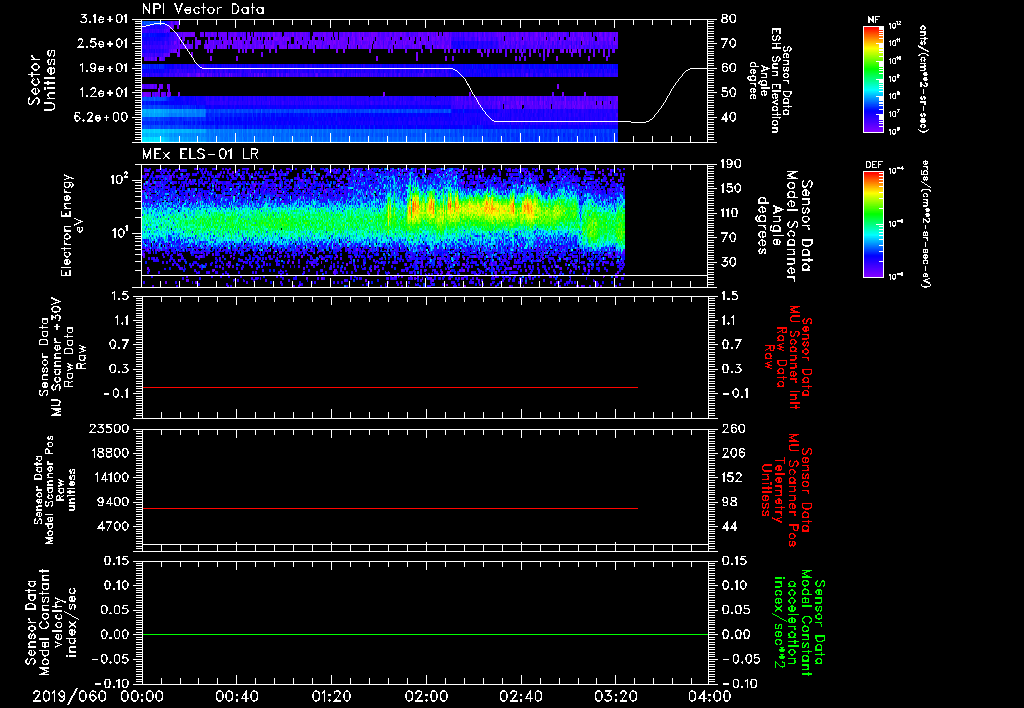Click the "NPI Vector Data" panel title
The image size is (1024, 708).
pyautogui.click(x=203, y=9)
